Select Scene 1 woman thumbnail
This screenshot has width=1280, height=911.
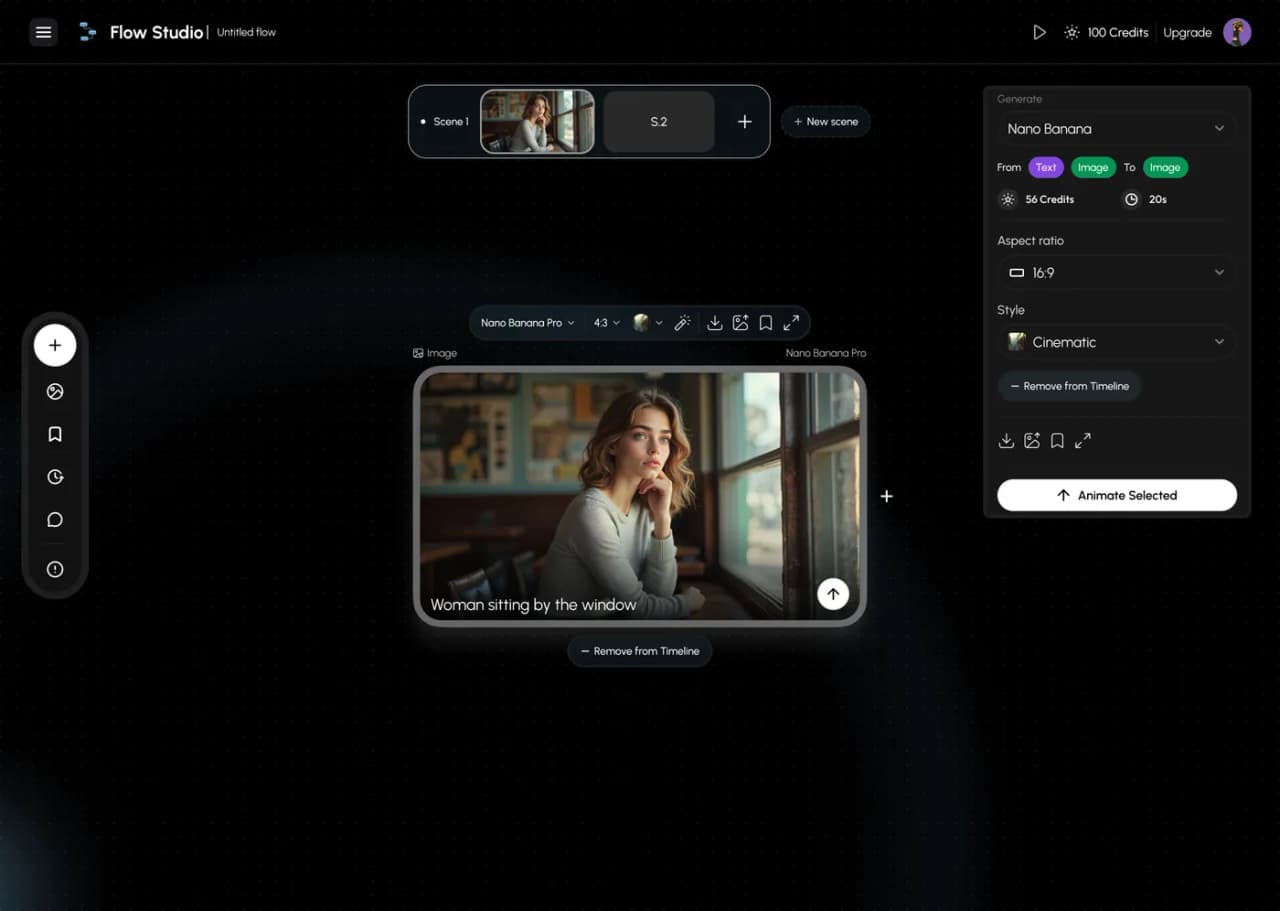click(x=537, y=121)
